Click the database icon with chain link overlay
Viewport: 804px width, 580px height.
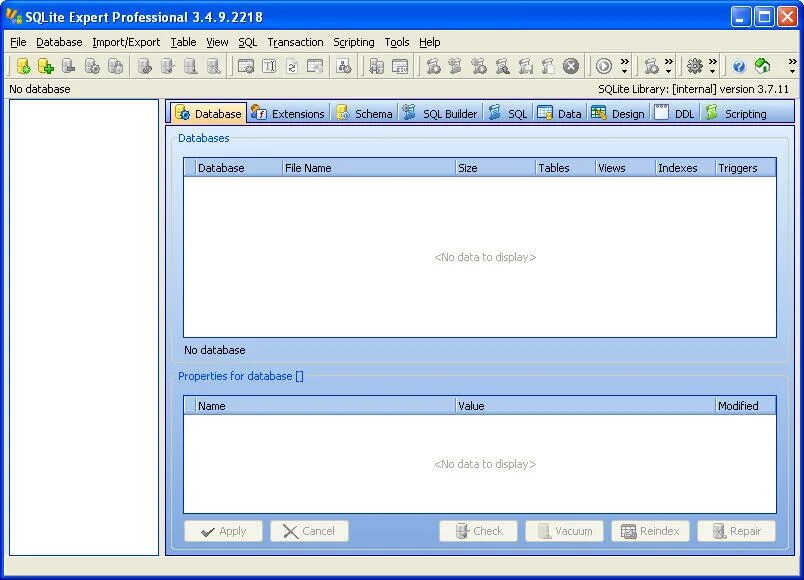tap(145, 66)
